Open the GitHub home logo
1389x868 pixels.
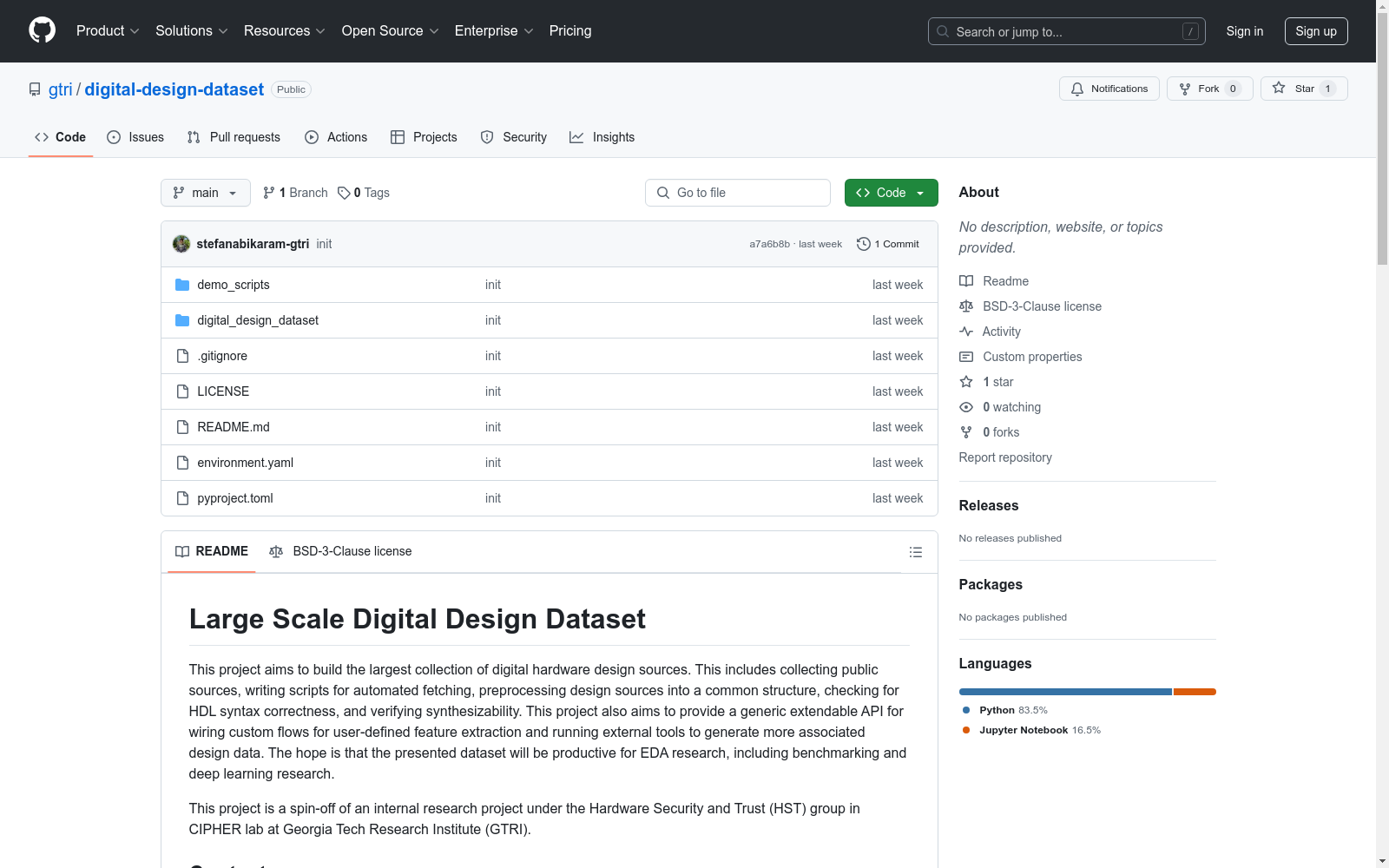point(42,30)
